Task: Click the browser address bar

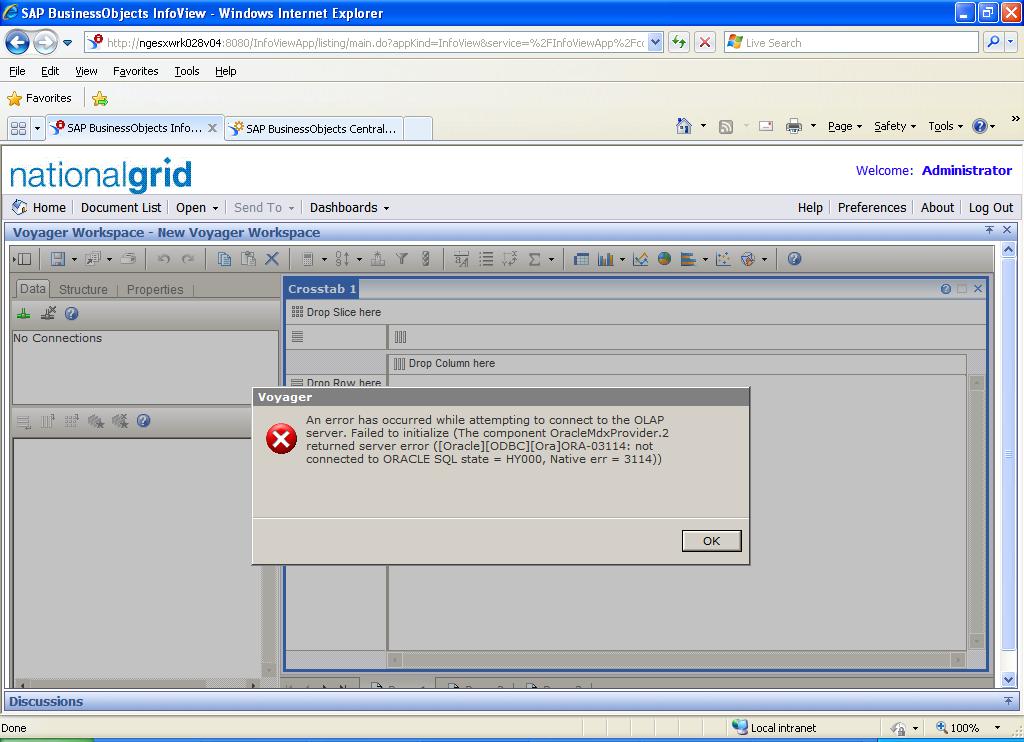Action: [x=374, y=42]
